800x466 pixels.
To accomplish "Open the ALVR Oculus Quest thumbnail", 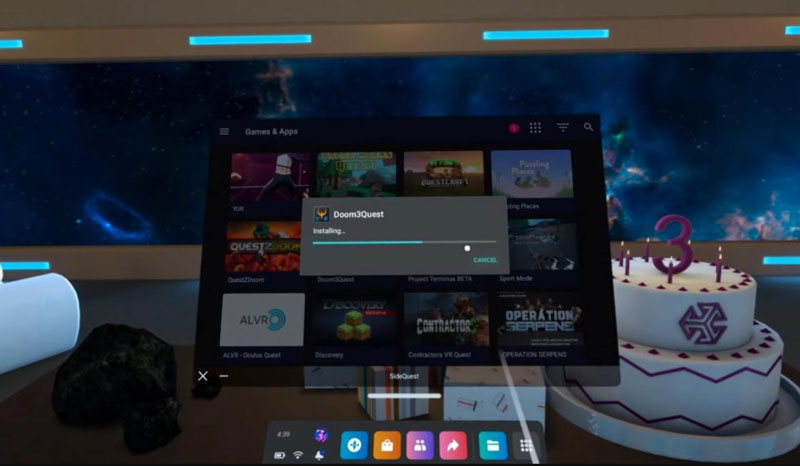I will pyautogui.click(x=262, y=320).
